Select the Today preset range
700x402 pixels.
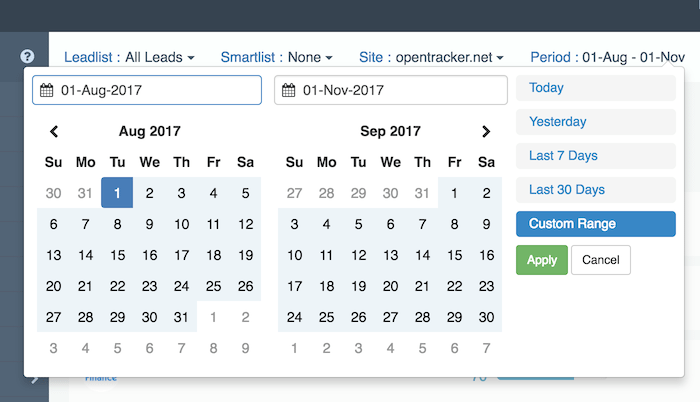pos(595,88)
